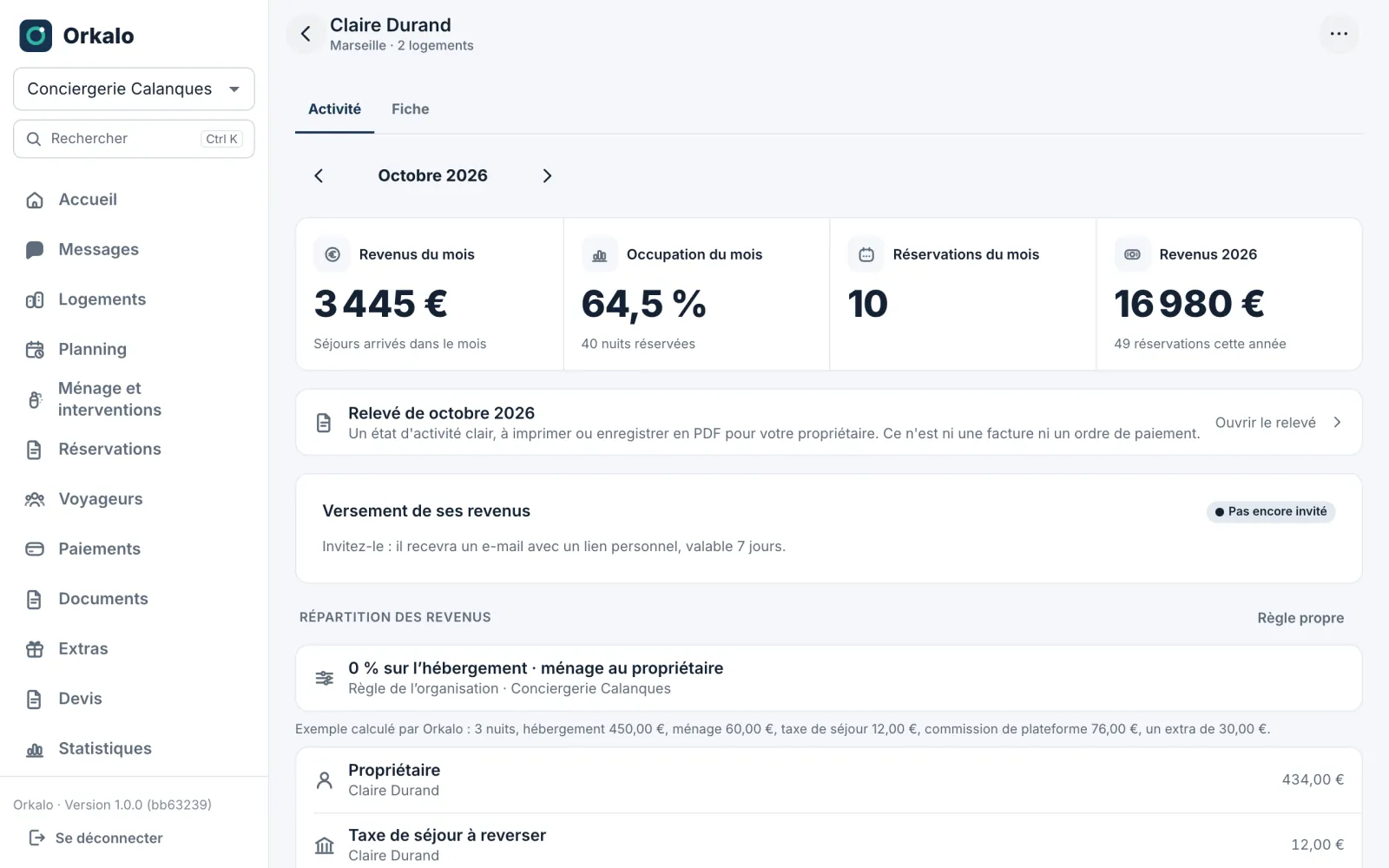Viewport: 1389px width, 868px height.
Task: Open Logements from the sidebar icon
Action: point(35,299)
